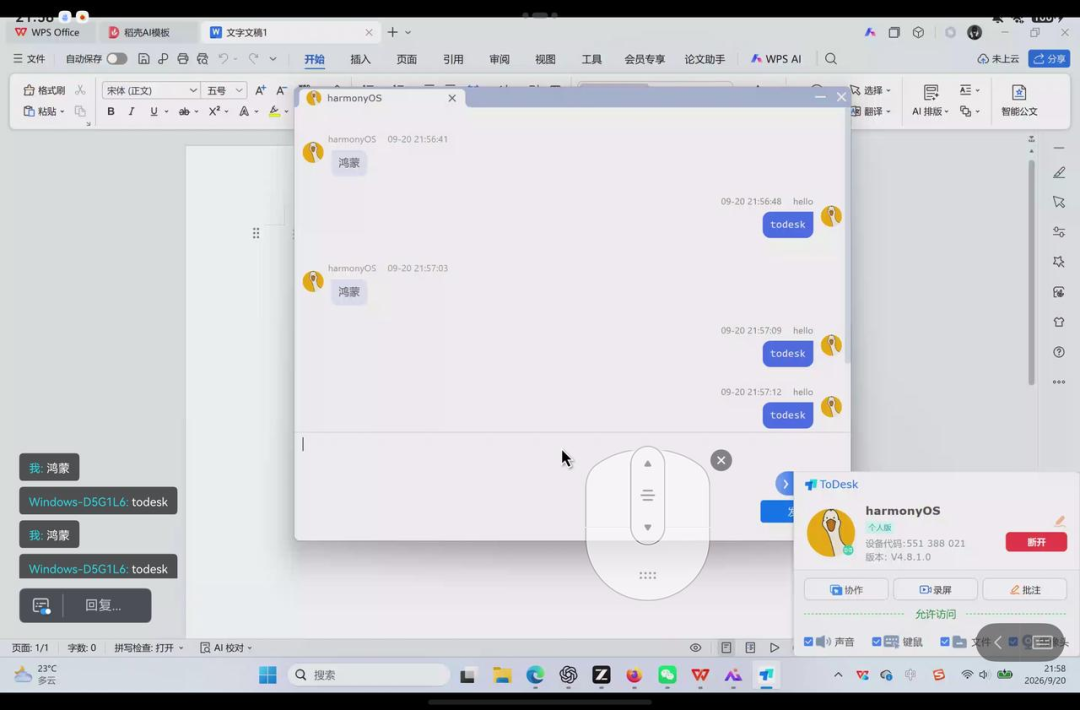Uncheck the 声音 access checkbox
Image resolution: width=1080 pixels, height=710 pixels.
coord(809,642)
